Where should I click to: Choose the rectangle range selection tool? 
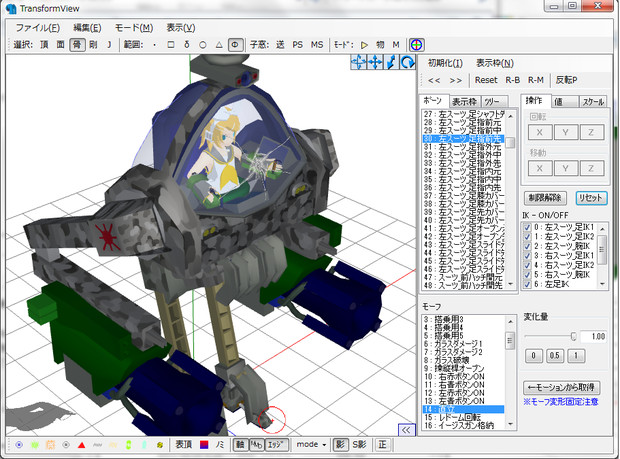click(171, 45)
